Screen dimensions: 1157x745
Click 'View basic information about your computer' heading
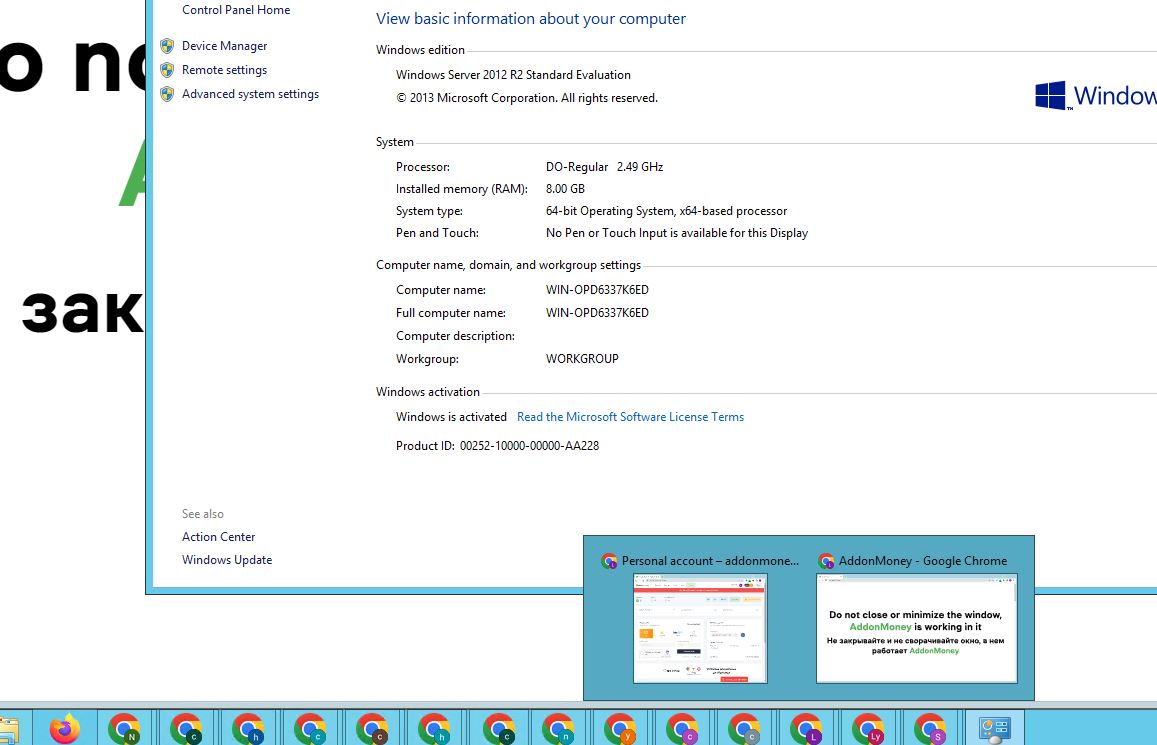531,18
